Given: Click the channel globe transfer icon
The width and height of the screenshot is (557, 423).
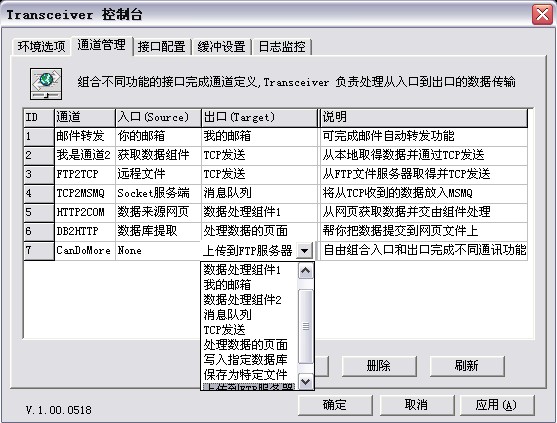Looking at the screenshot, I should click(x=46, y=84).
